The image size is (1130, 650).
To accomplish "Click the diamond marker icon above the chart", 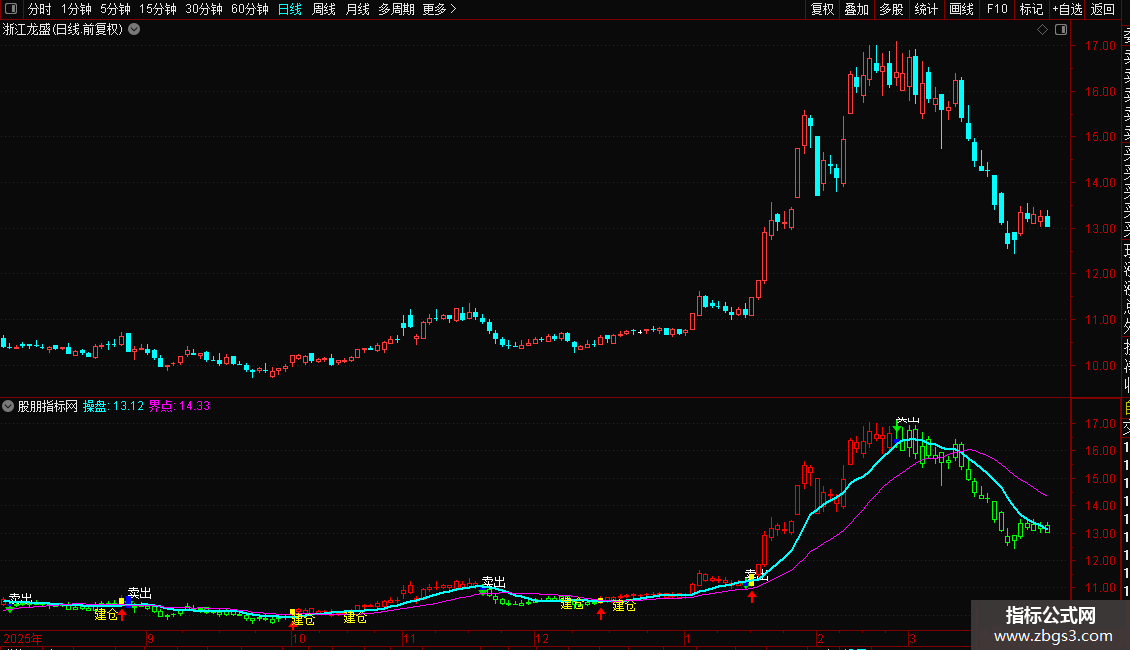I will [x=1042, y=30].
